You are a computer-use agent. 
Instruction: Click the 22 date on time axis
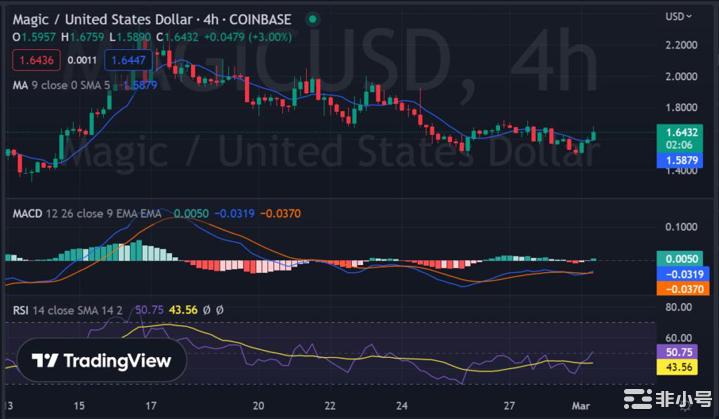pyautogui.click(x=330, y=406)
